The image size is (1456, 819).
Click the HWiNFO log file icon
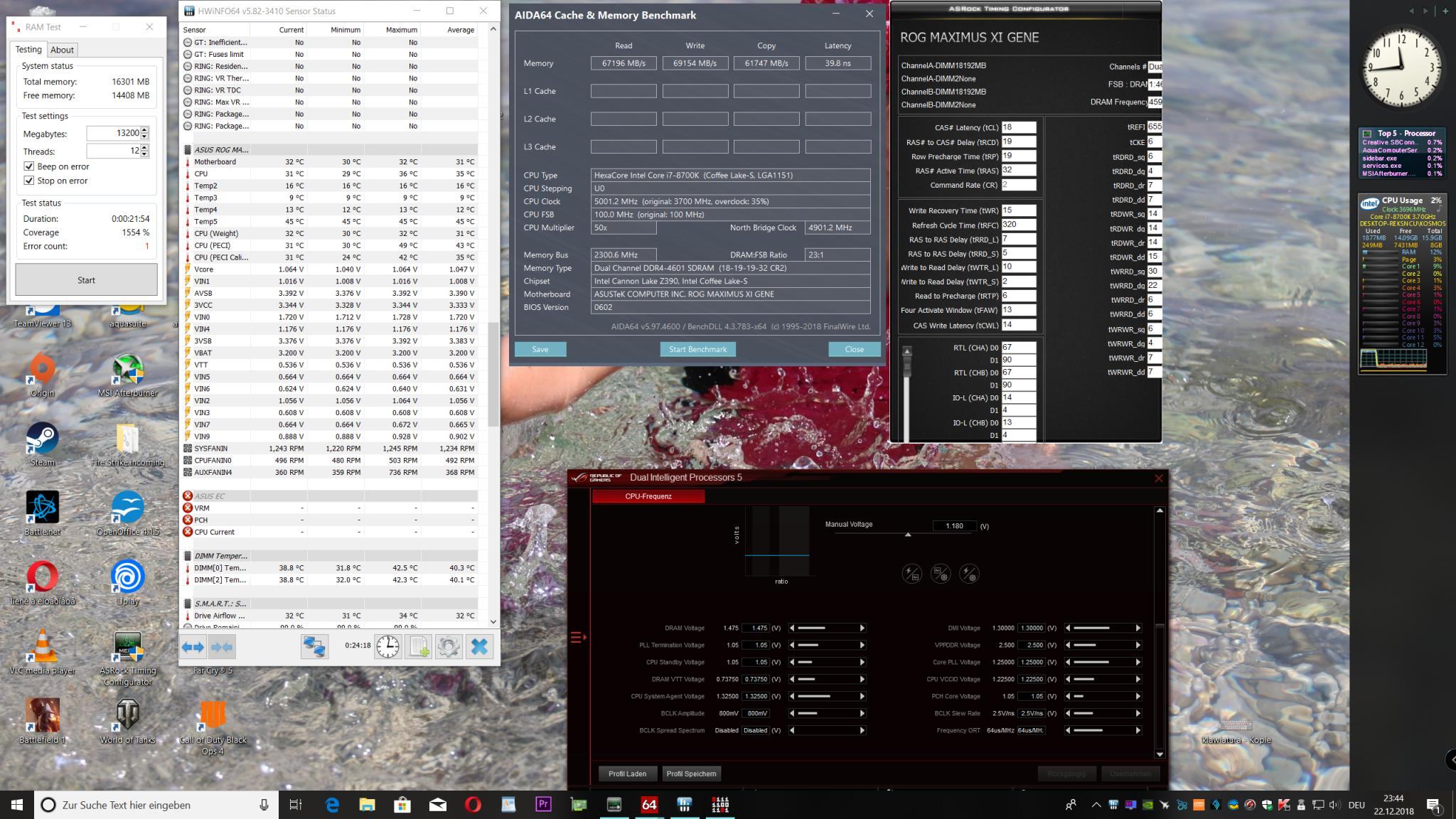[419, 647]
